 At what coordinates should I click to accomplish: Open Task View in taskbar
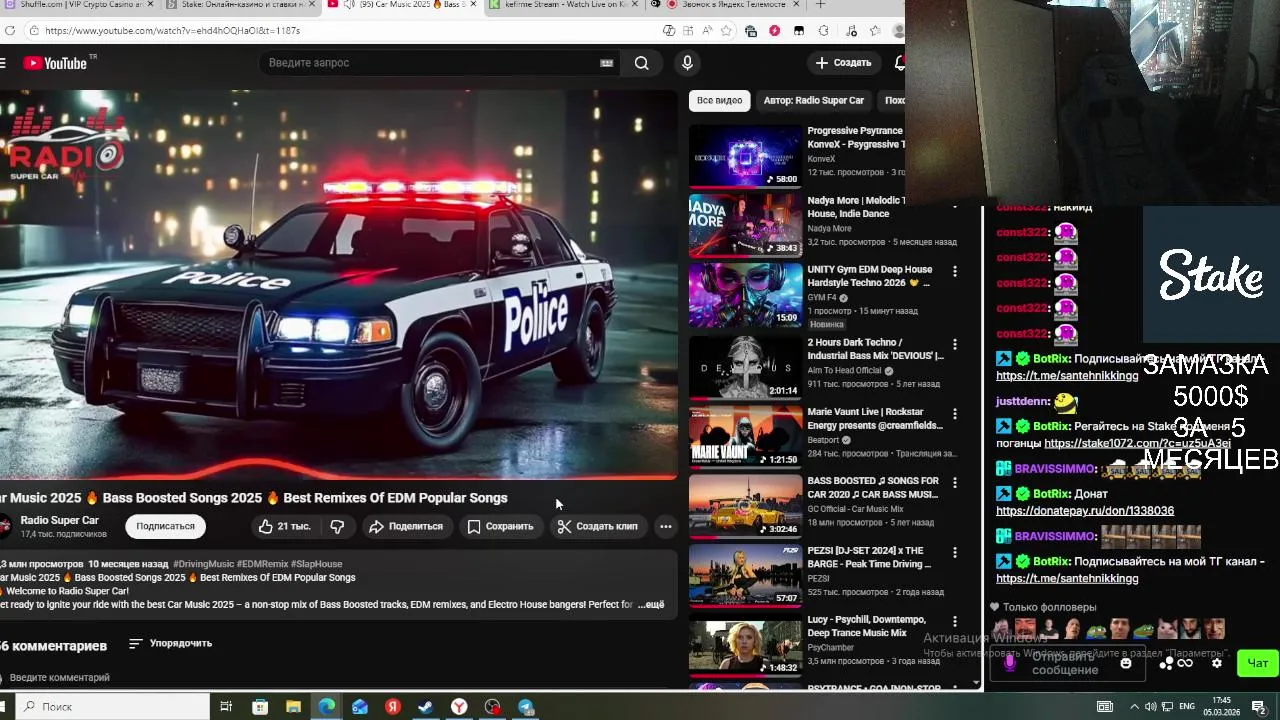click(x=226, y=707)
